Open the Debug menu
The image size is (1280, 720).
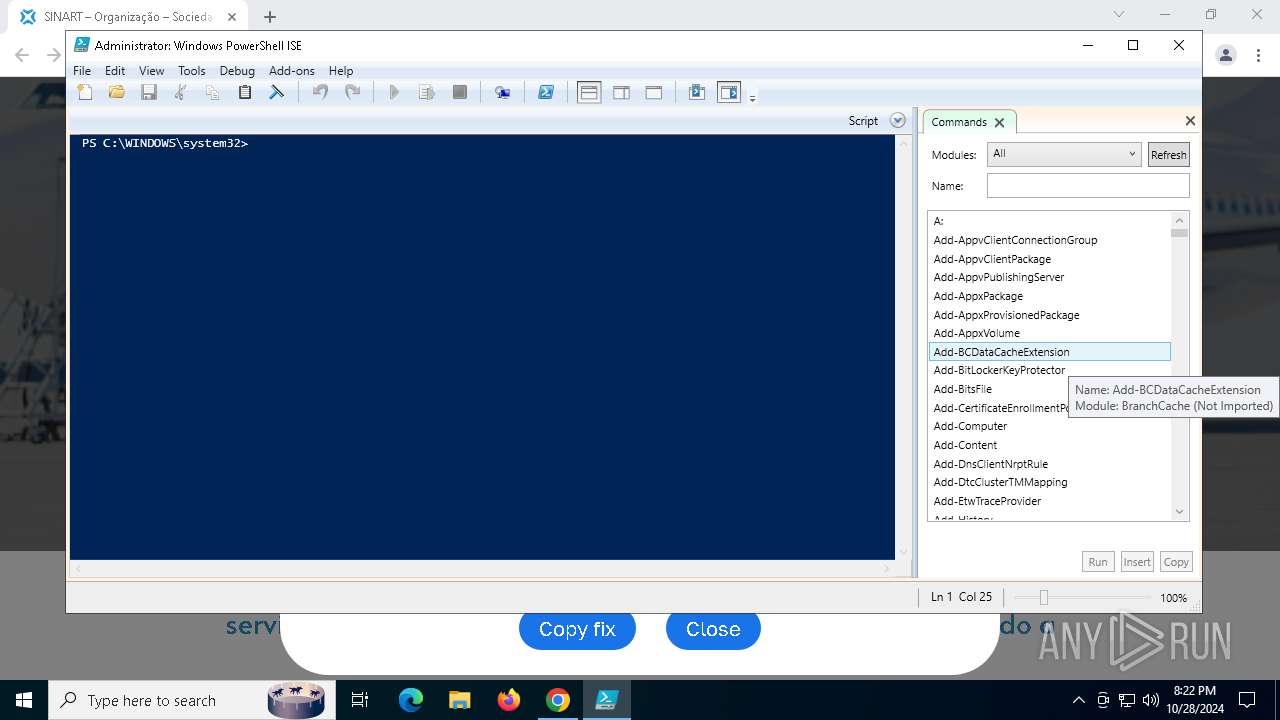pyautogui.click(x=237, y=71)
